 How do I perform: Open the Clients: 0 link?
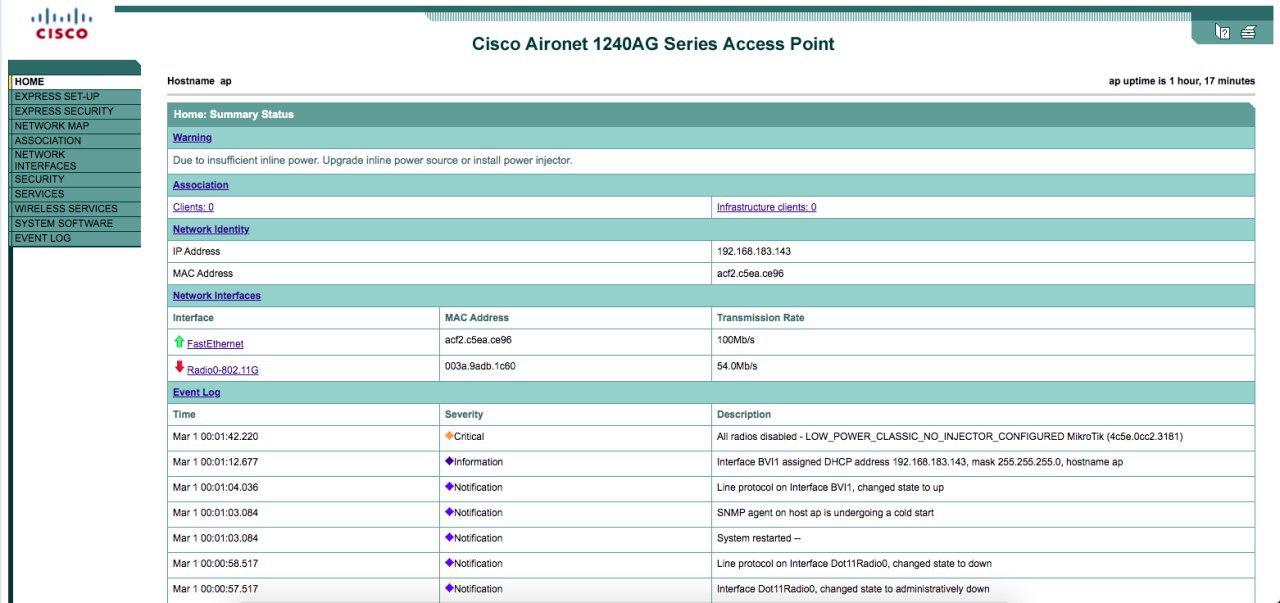[193, 207]
